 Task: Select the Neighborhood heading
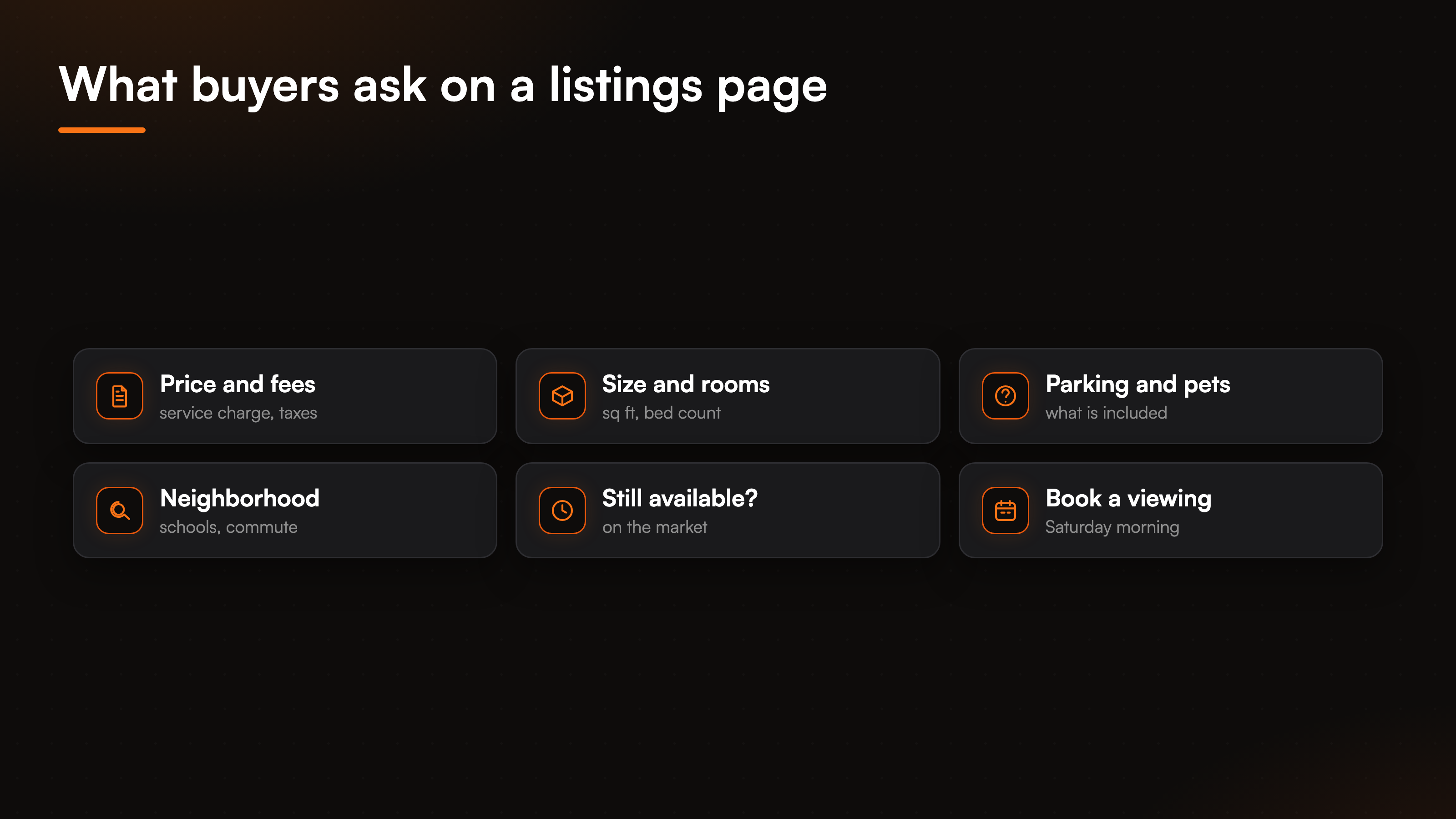click(240, 499)
